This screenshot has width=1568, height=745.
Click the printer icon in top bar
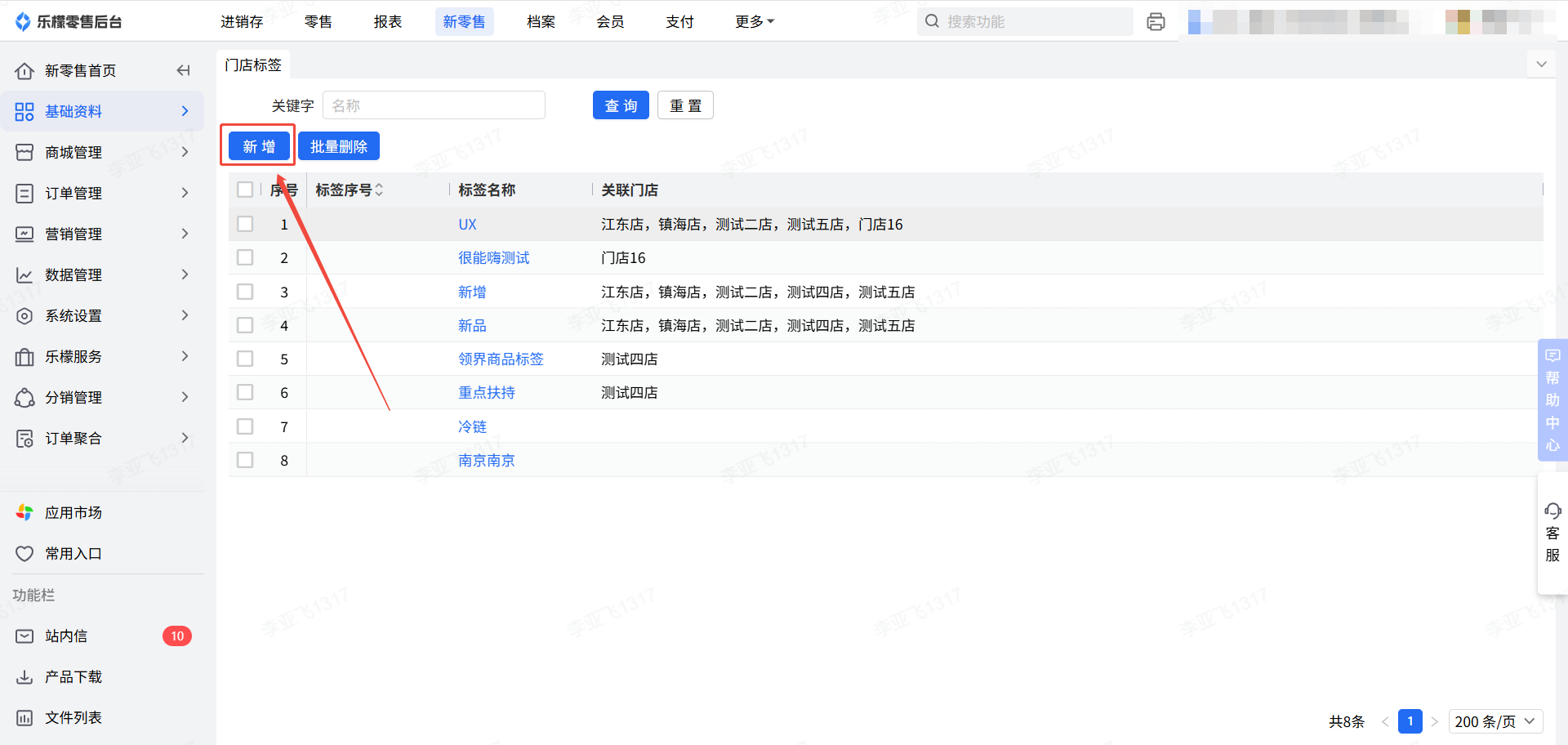tap(1156, 21)
